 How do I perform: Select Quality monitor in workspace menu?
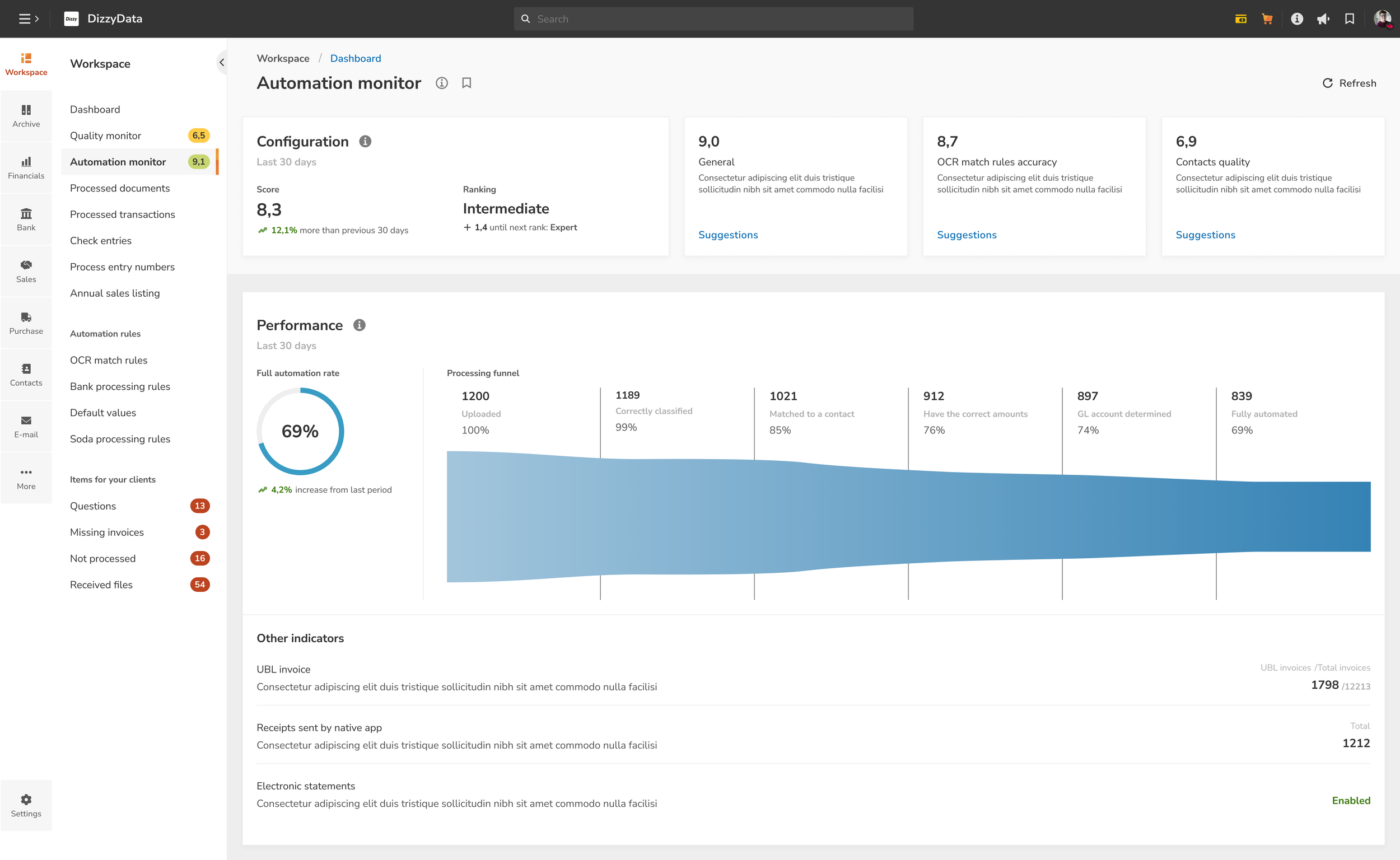point(105,135)
